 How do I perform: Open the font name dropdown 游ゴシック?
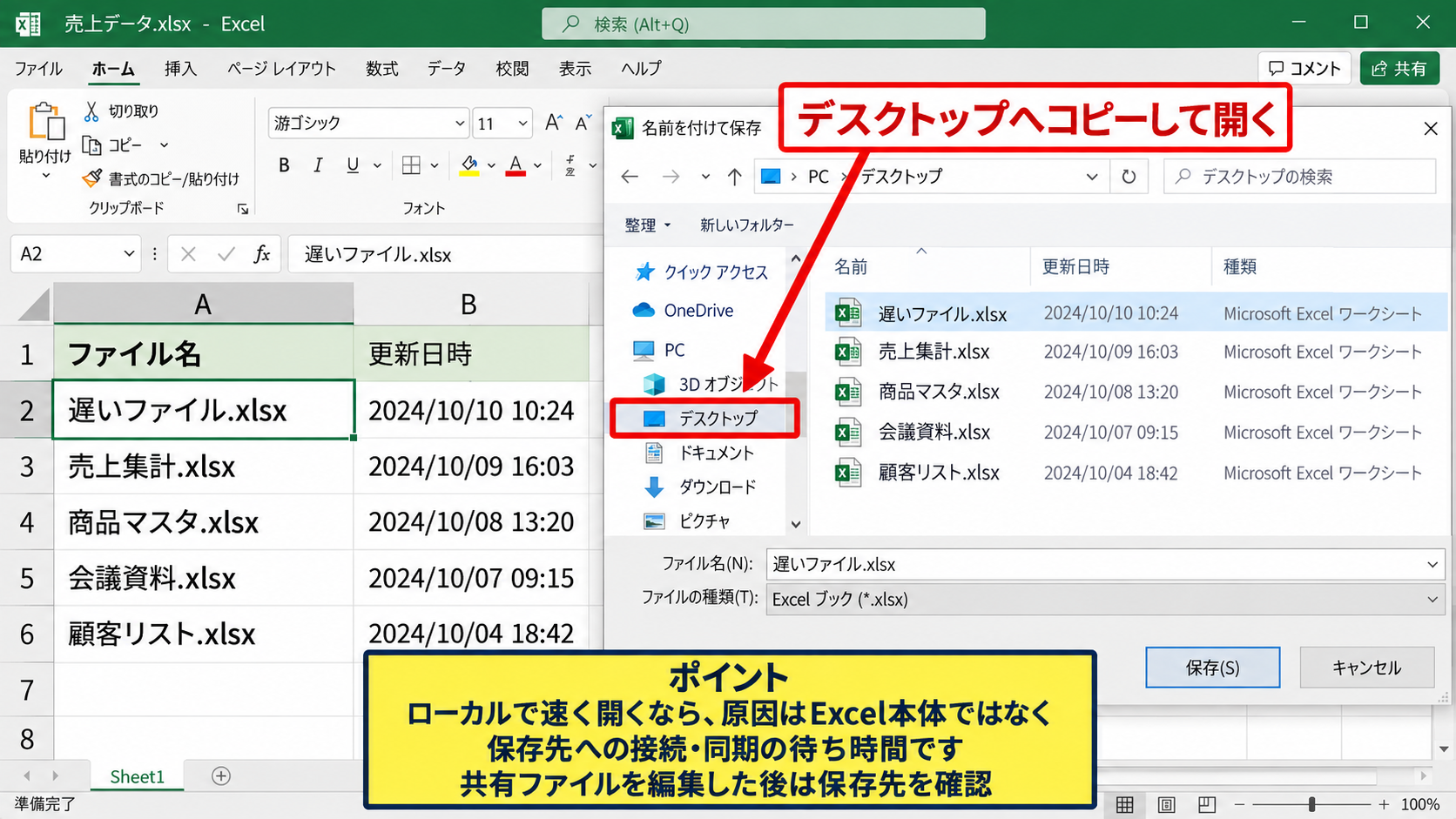(460, 124)
